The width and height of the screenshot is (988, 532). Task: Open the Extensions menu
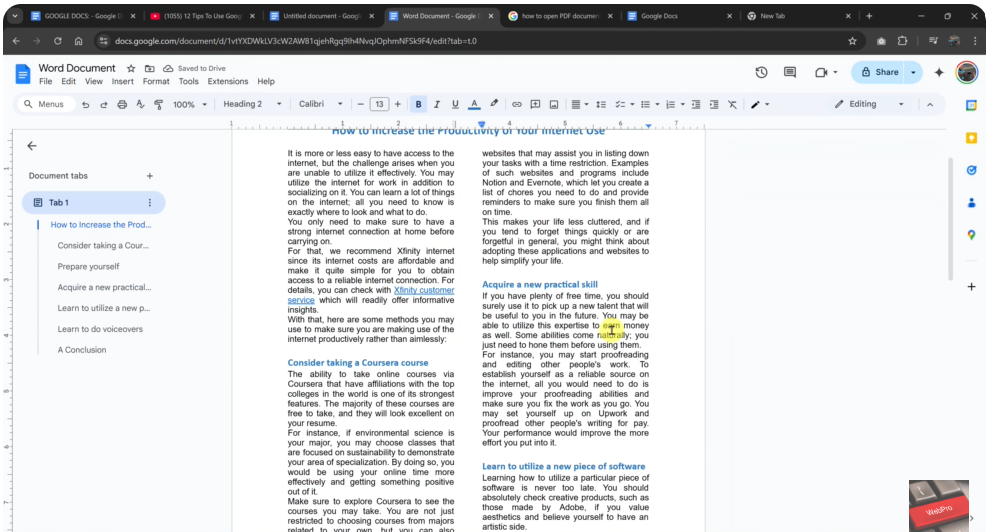click(227, 81)
